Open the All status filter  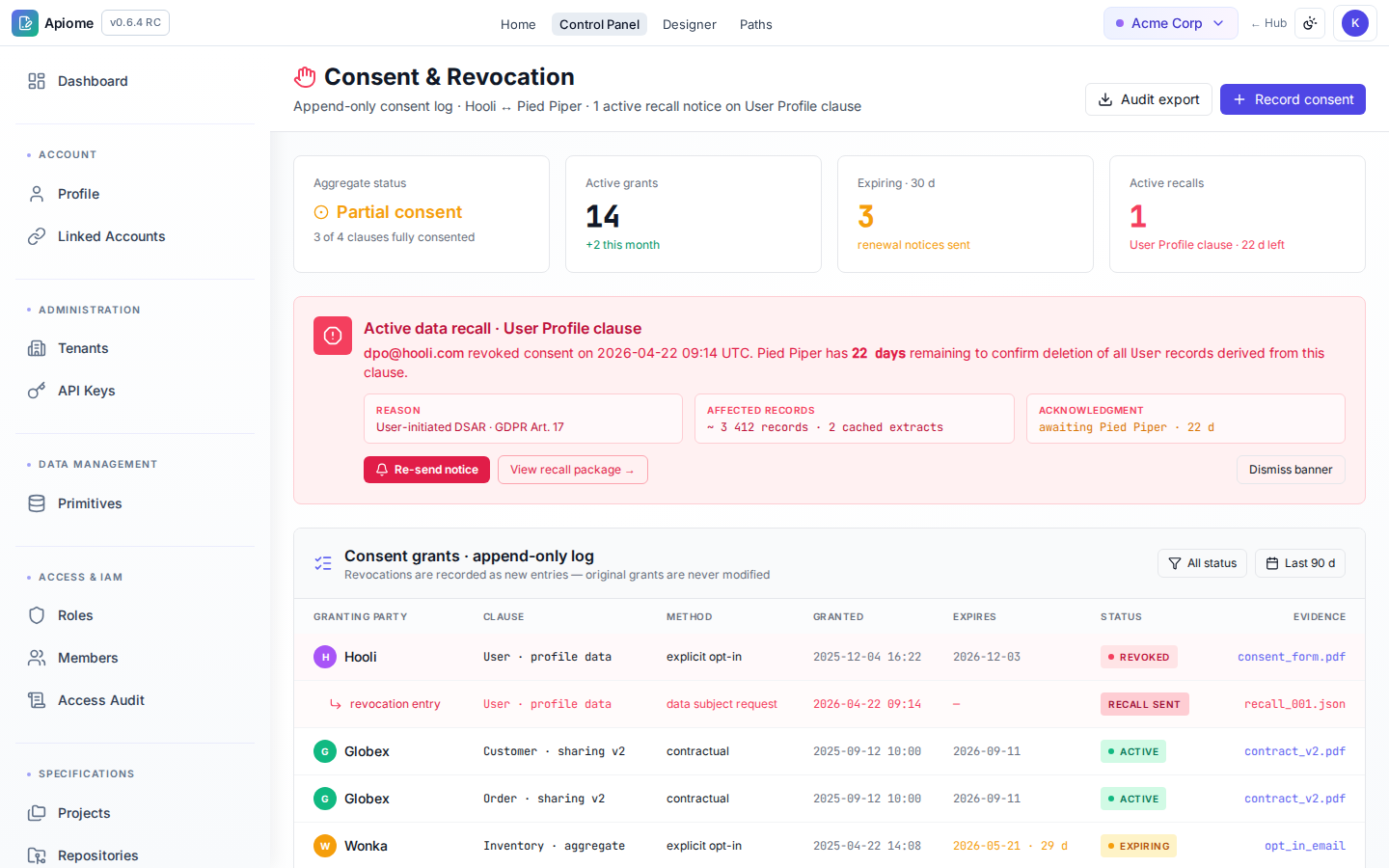[x=1202, y=563]
